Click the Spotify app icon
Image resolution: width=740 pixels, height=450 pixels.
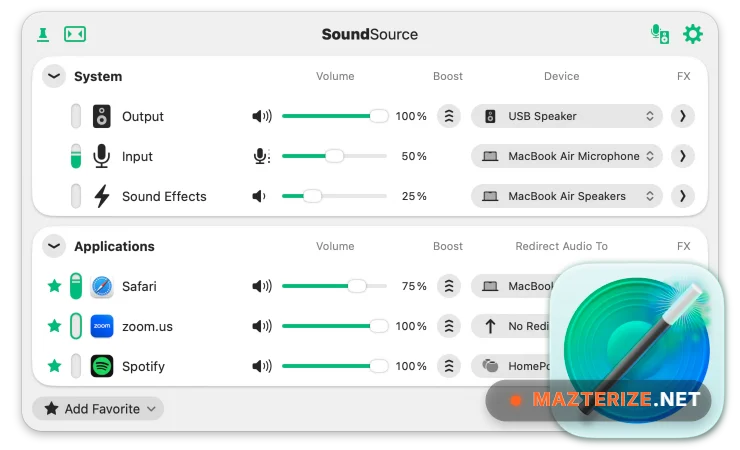pyautogui.click(x=102, y=367)
